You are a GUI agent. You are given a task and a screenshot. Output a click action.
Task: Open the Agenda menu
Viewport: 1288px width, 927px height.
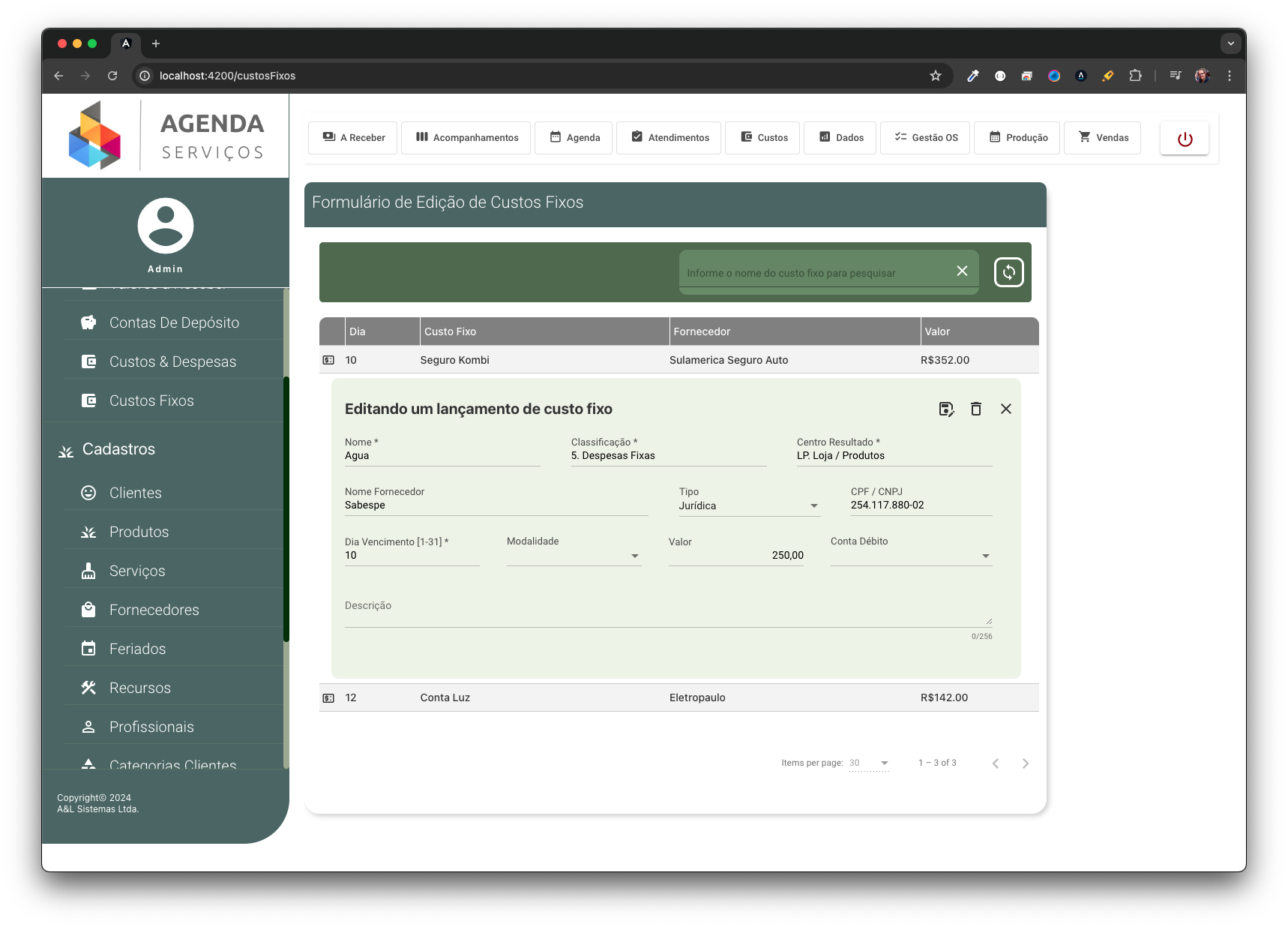574,138
